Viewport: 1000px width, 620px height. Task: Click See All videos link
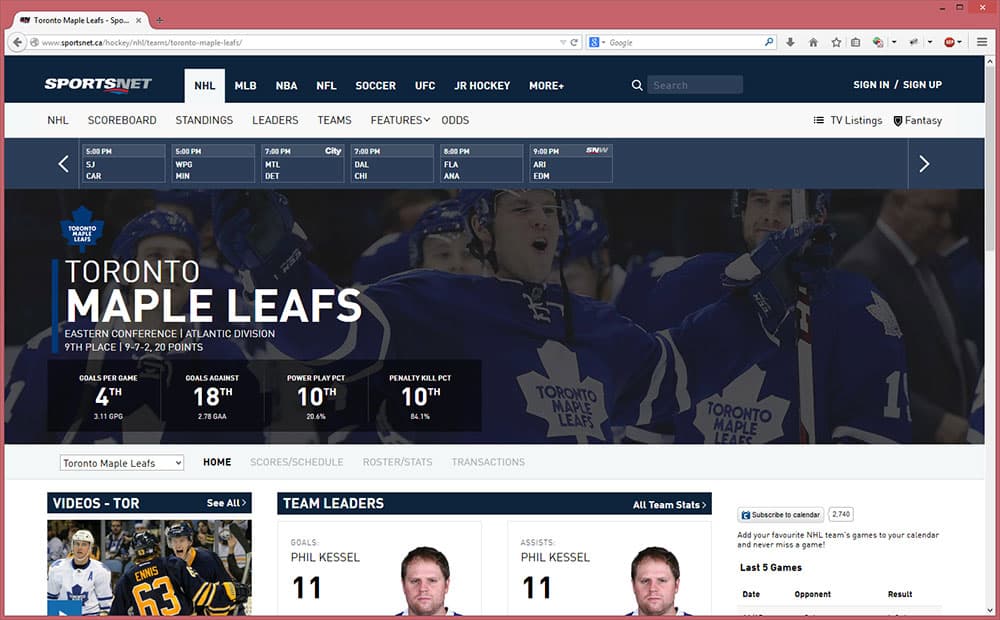226,503
